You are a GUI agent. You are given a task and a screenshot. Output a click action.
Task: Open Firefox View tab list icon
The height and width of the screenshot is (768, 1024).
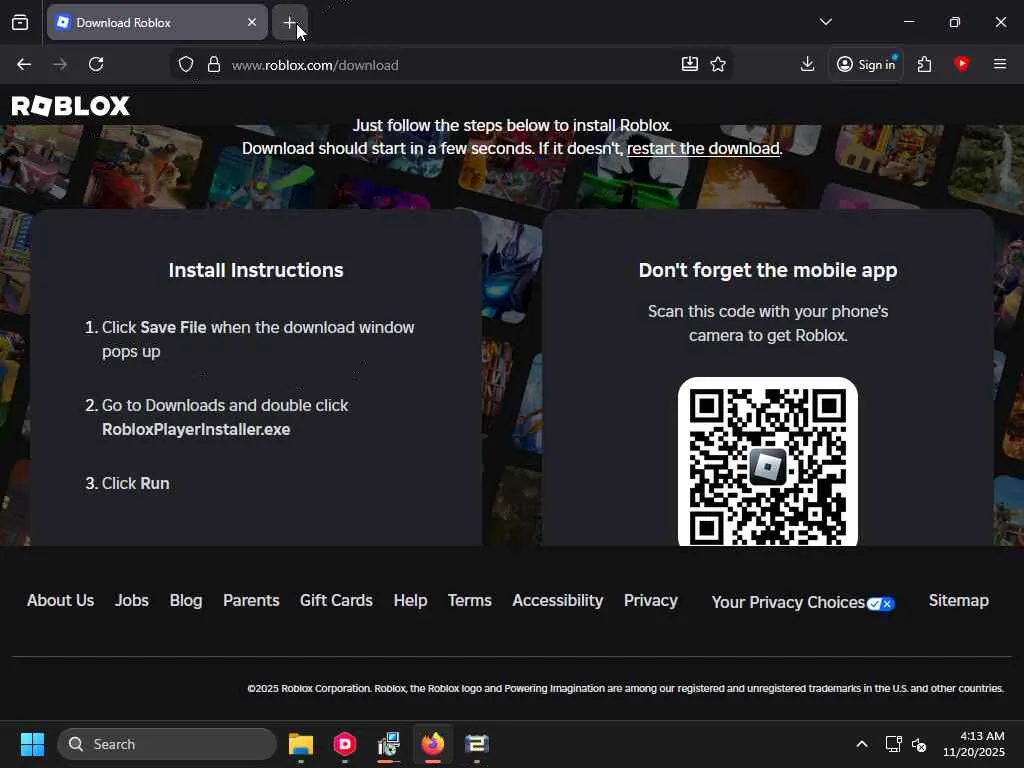[x=20, y=22]
